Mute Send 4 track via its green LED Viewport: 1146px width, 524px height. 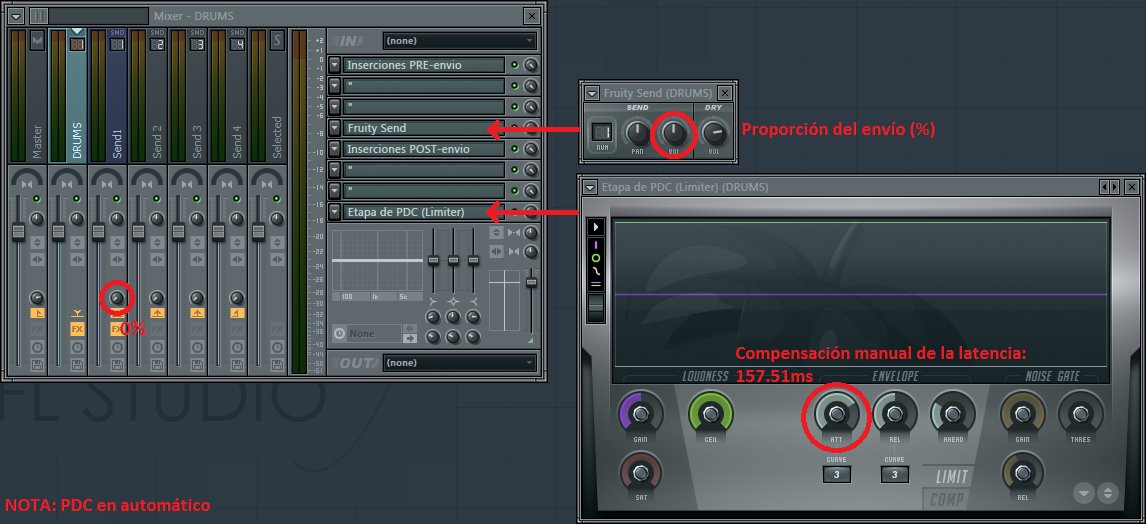tap(237, 200)
